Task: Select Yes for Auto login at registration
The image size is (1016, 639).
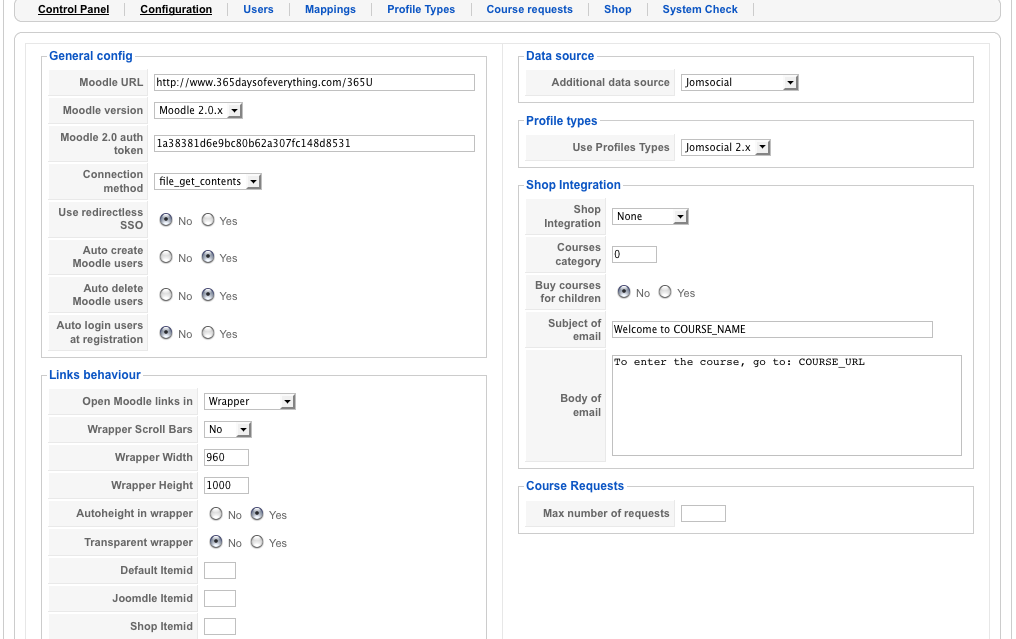Action: click(x=208, y=333)
